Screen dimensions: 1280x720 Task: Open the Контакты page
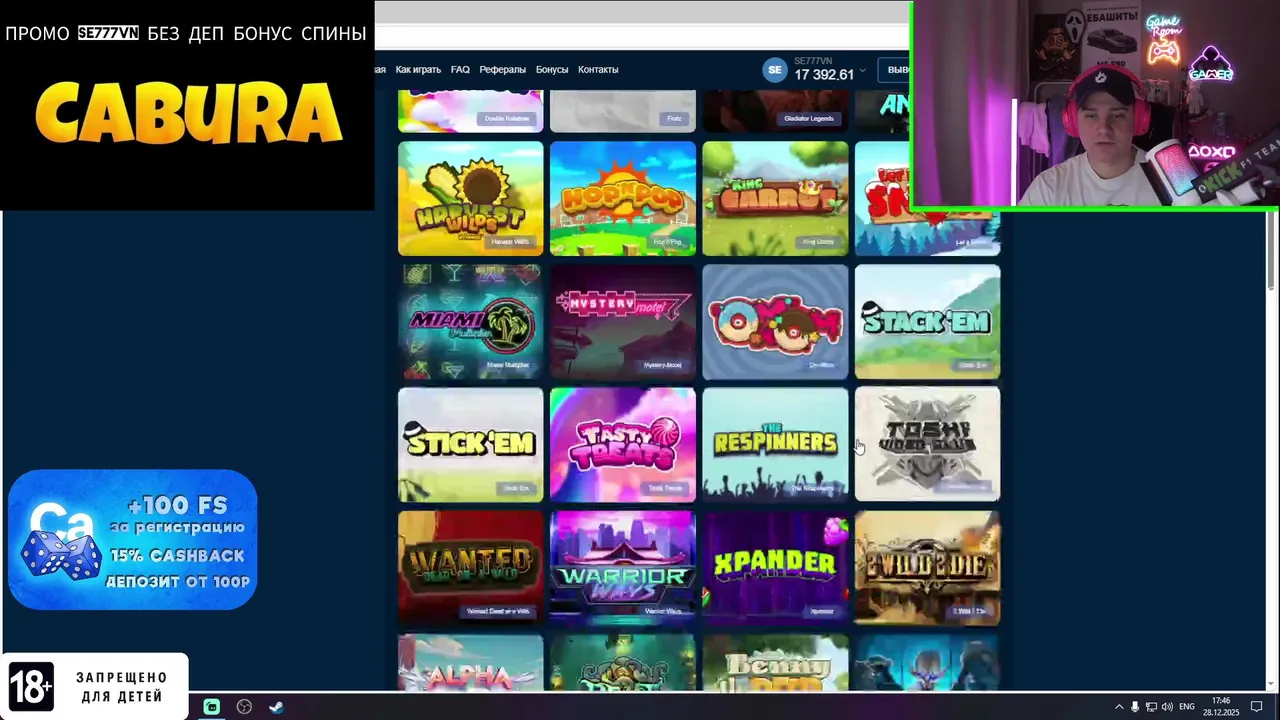click(598, 69)
